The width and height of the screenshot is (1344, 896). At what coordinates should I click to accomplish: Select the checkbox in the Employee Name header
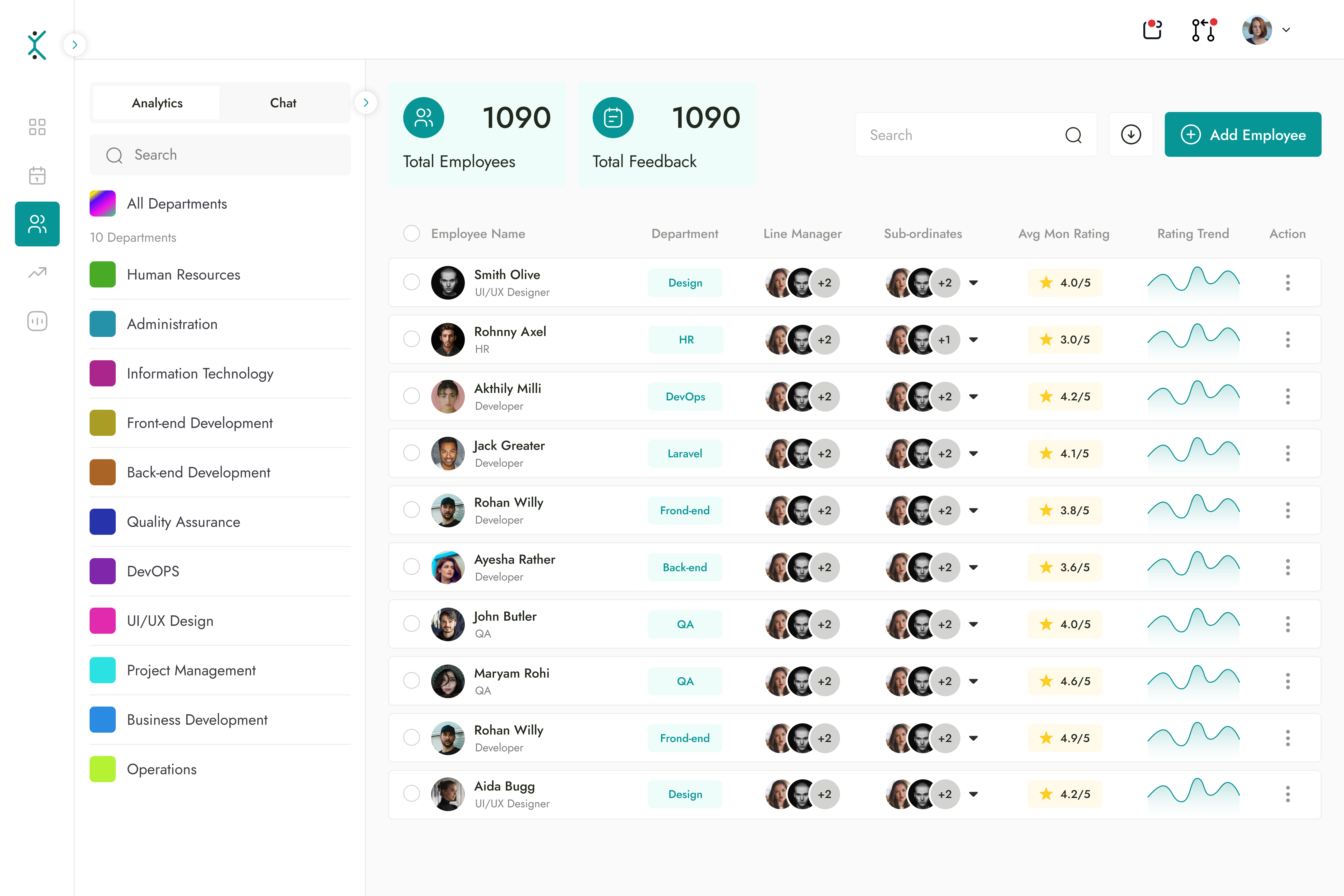pyautogui.click(x=411, y=233)
